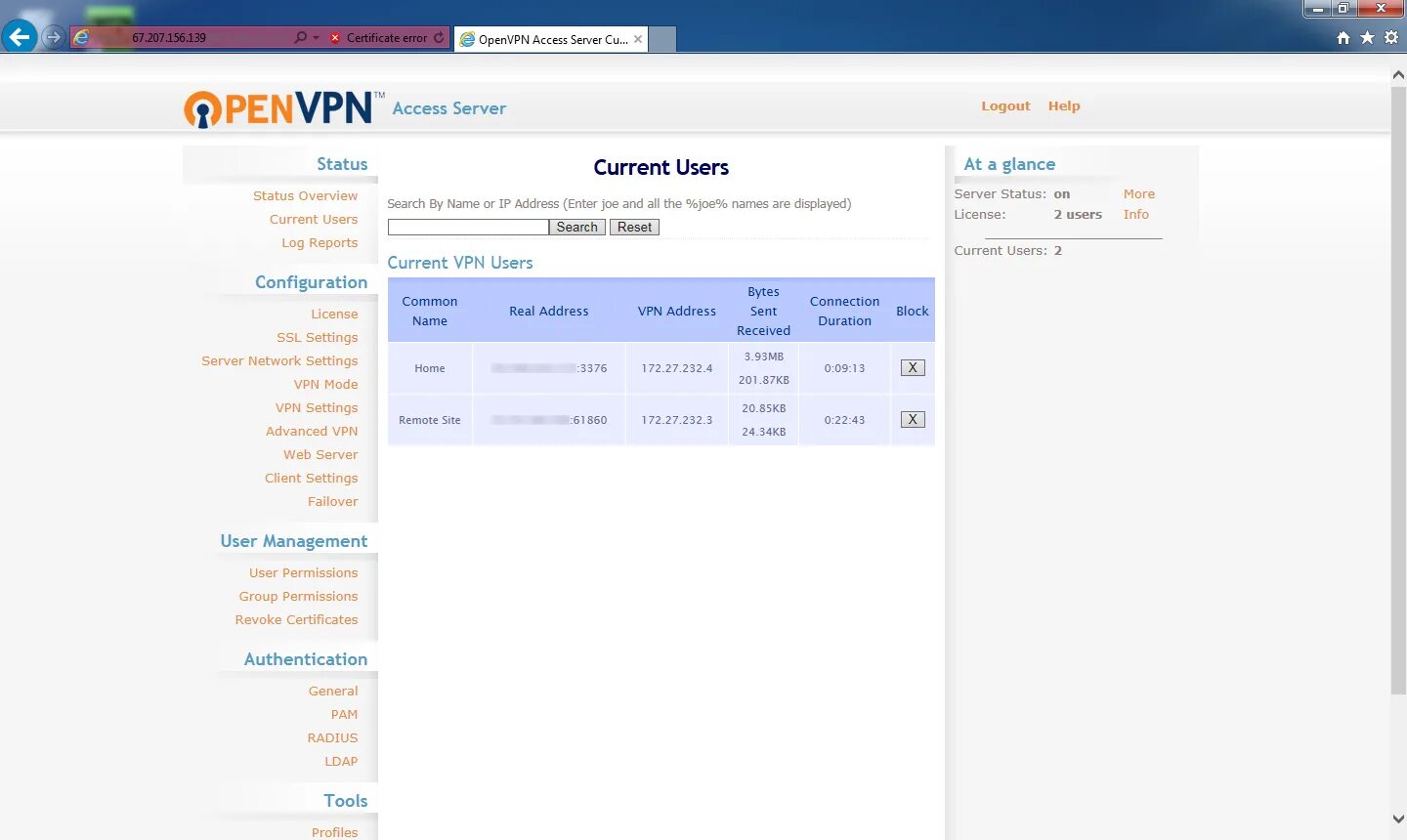Click the Logout link
The height and width of the screenshot is (840, 1407).
click(x=1005, y=105)
